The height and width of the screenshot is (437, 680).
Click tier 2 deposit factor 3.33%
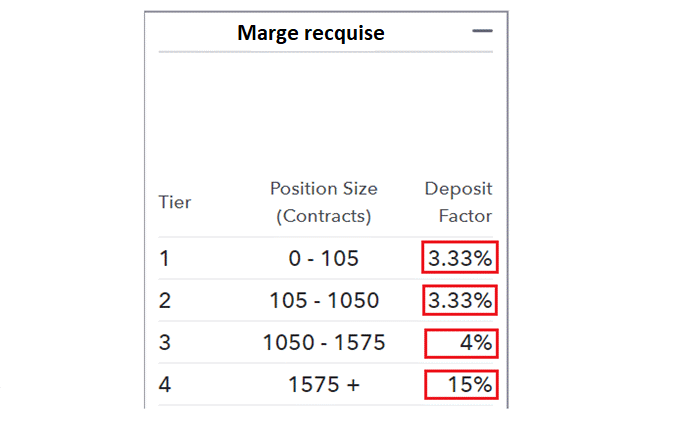[460, 300]
